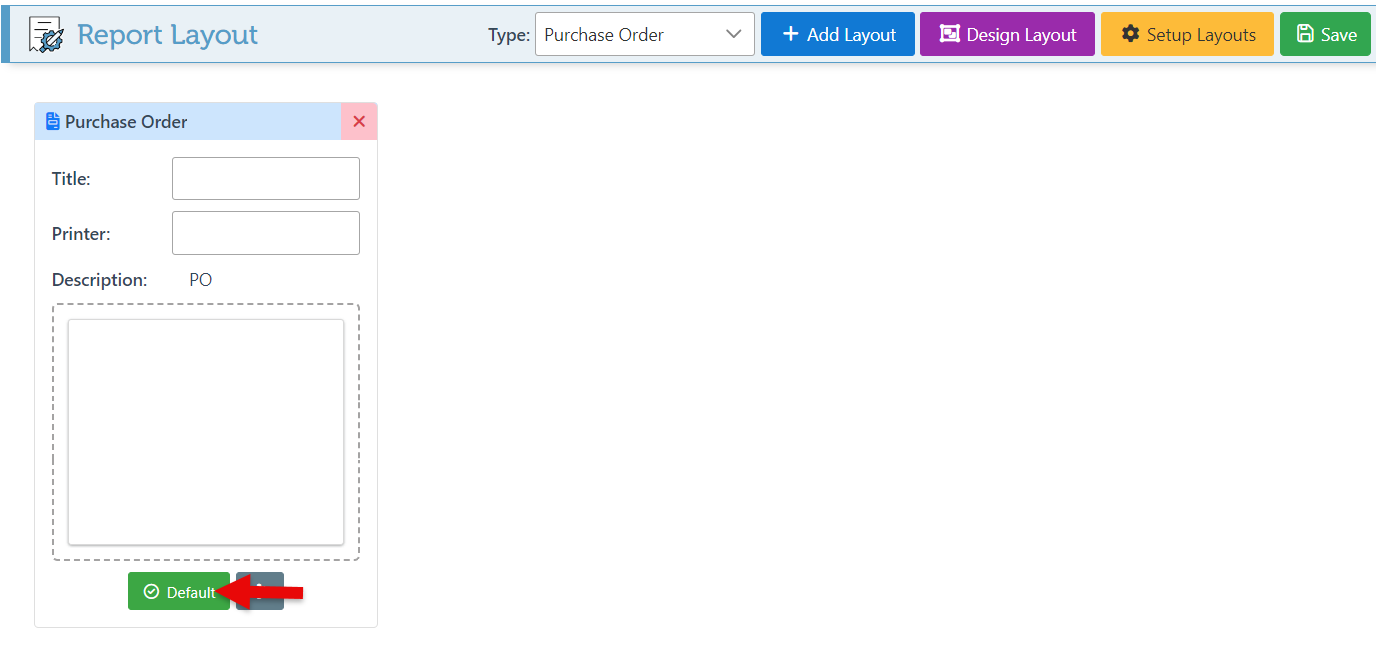The image size is (1376, 647).
Task: Focus the Title text field
Action: (x=265, y=179)
